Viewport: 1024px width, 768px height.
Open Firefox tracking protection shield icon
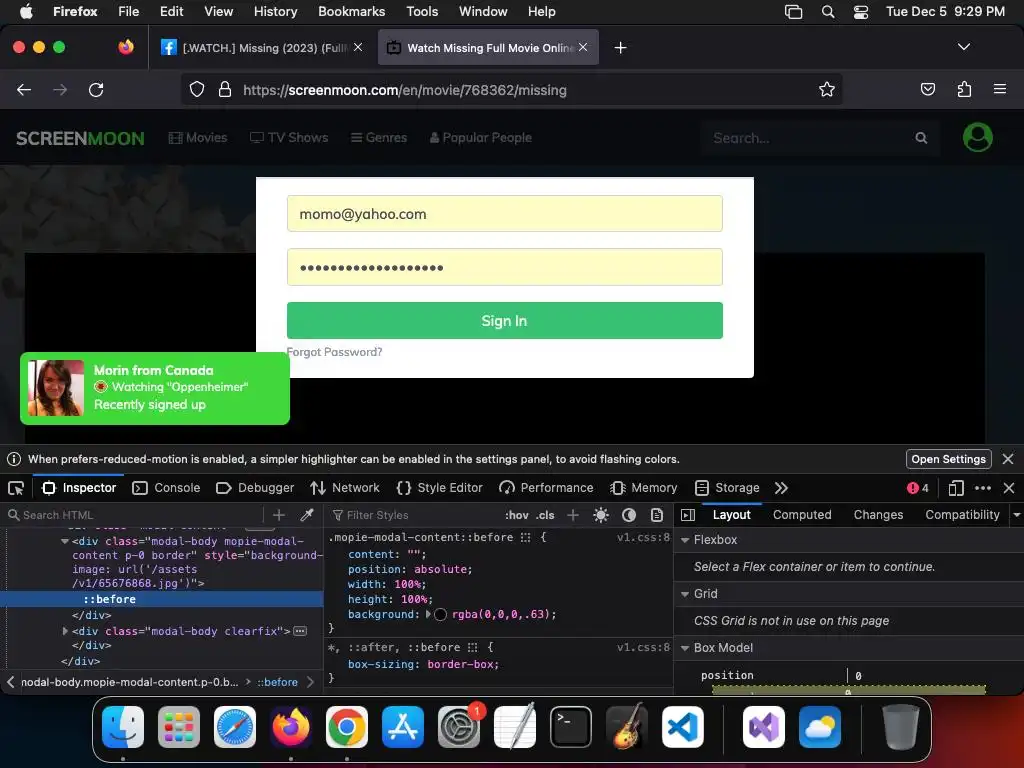197,89
